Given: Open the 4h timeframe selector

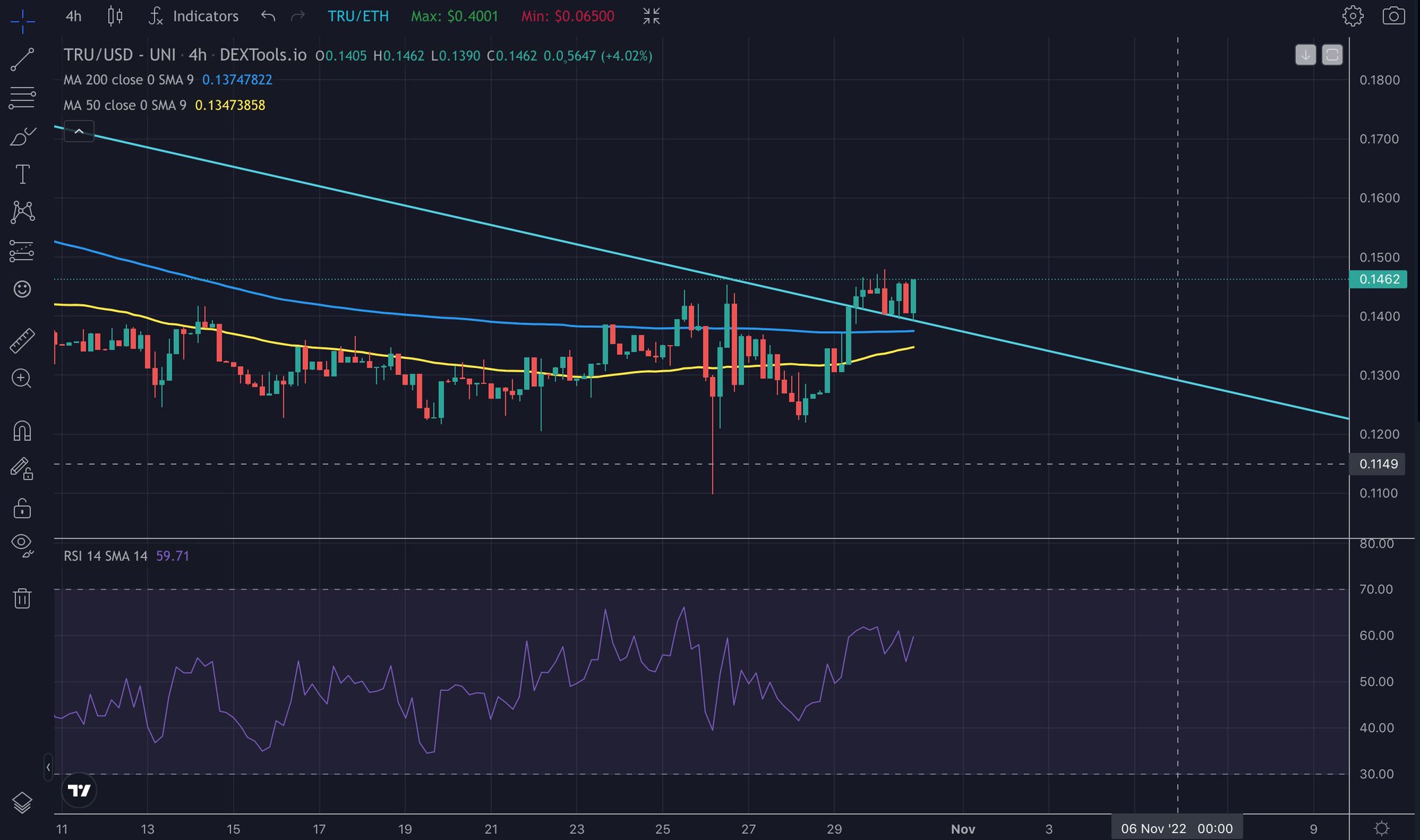Looking at the screenshot, I should coord(73,16).
